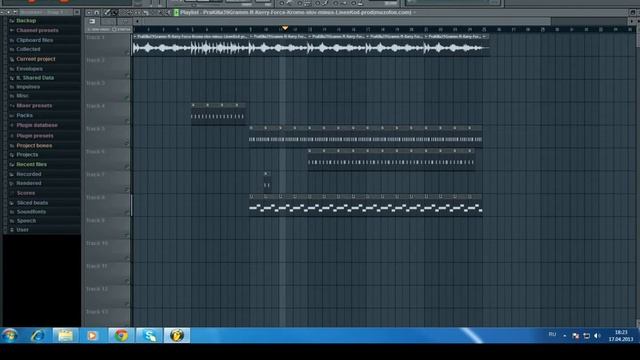Click the green Playlist window icon

click(x=176, y=13)
